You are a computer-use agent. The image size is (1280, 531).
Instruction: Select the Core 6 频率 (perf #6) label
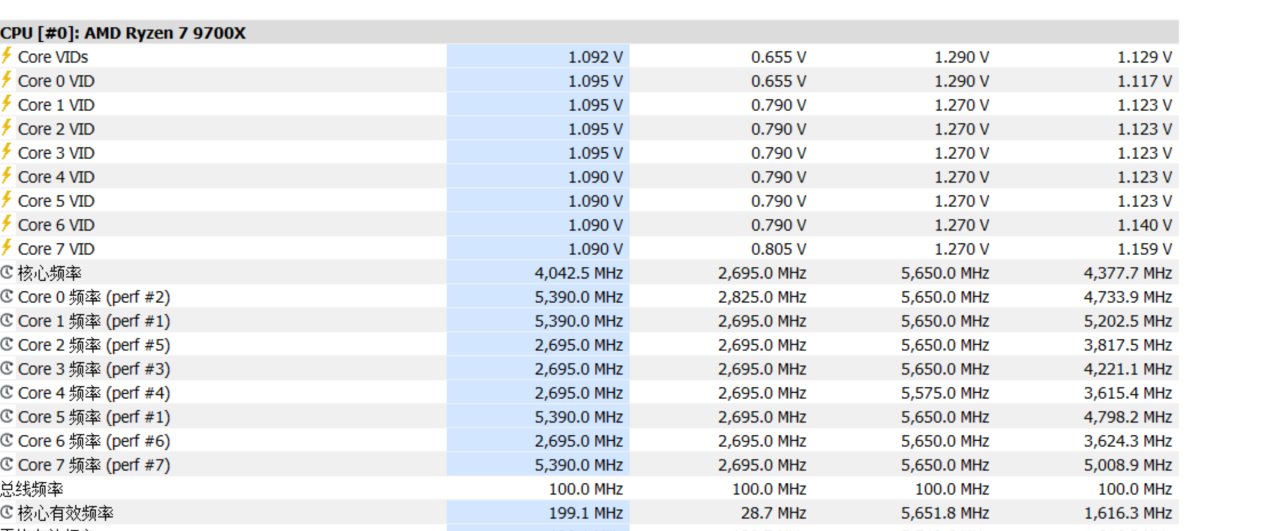[94, 441]
